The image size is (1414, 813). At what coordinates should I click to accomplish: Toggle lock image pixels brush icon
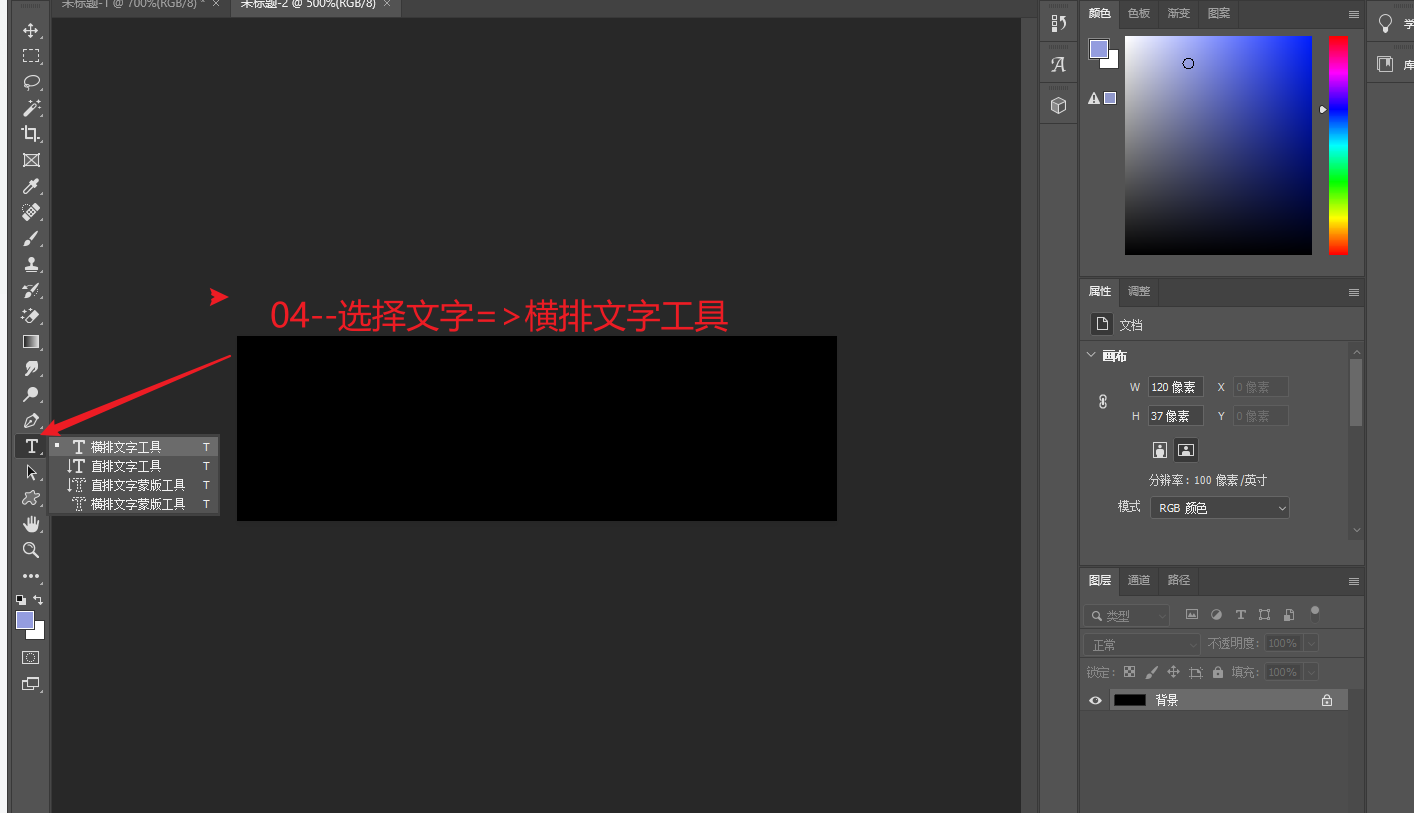[x=1152, y=672]
